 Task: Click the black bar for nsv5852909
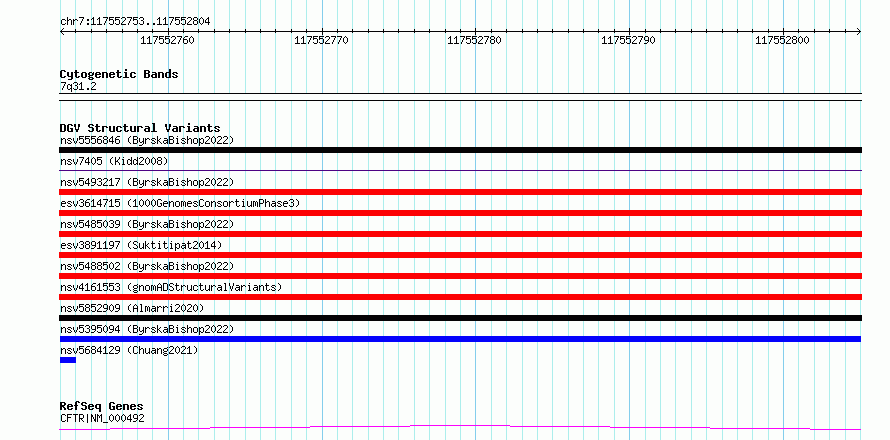[460, 318]
